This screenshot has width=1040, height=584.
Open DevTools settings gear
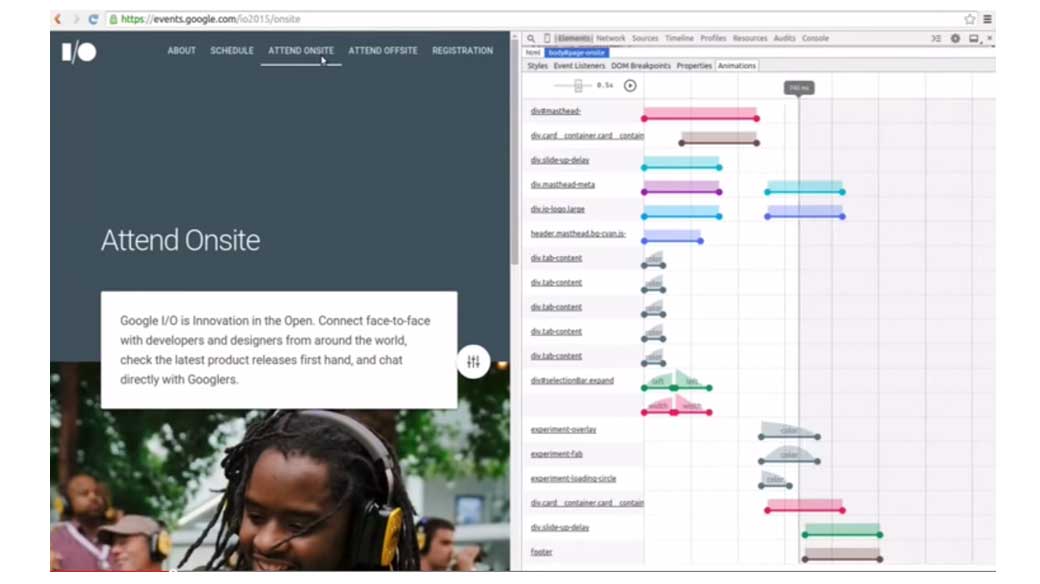pyautogui.click(x=956, y=38)
